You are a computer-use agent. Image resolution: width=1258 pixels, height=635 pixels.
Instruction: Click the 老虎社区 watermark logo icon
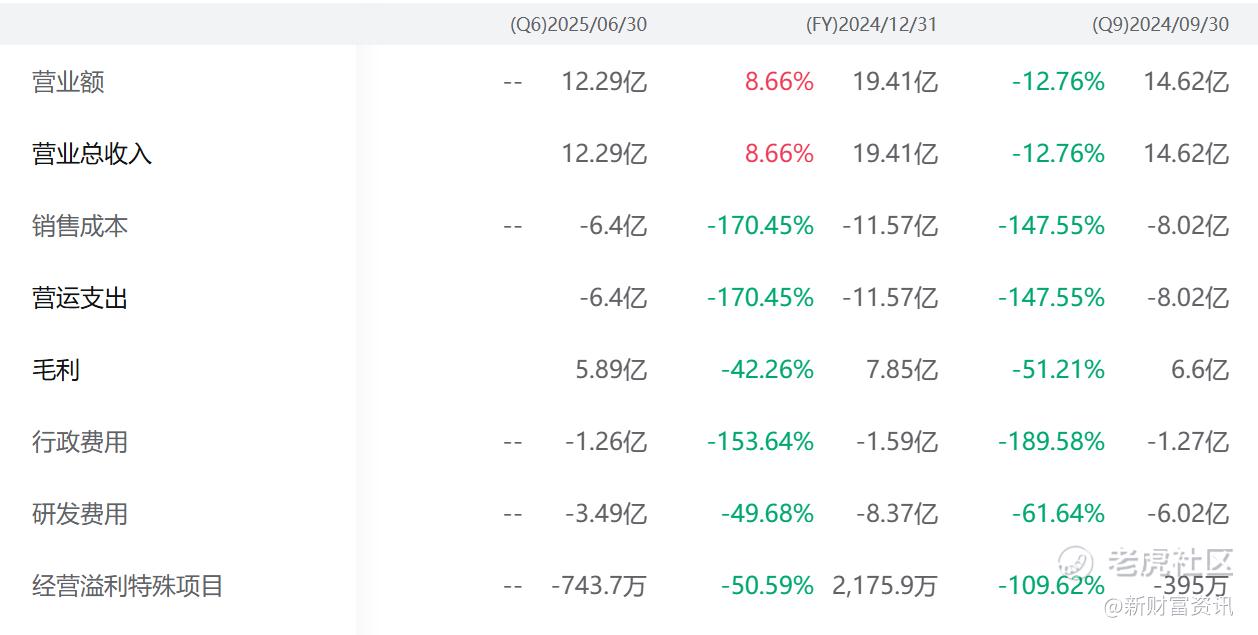coord(1076,562)
